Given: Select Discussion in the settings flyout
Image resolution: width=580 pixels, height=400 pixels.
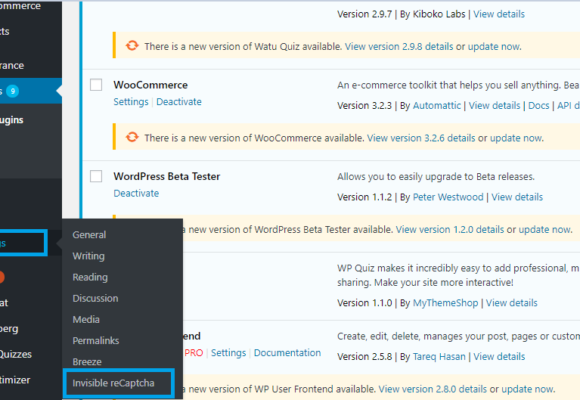Looking at the screenshot, I should click(95, 298).
